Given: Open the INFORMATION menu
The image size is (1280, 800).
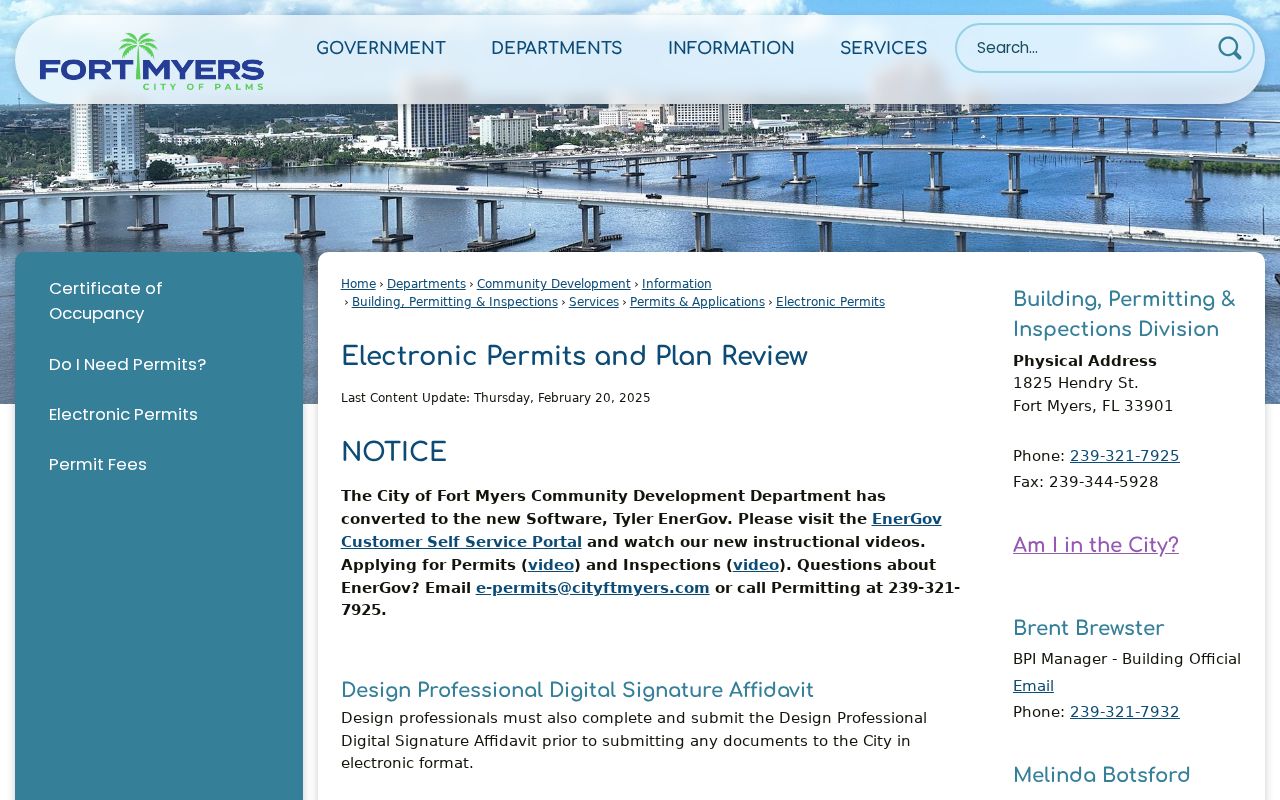Looking at the screenshot, I should [731, 48].
